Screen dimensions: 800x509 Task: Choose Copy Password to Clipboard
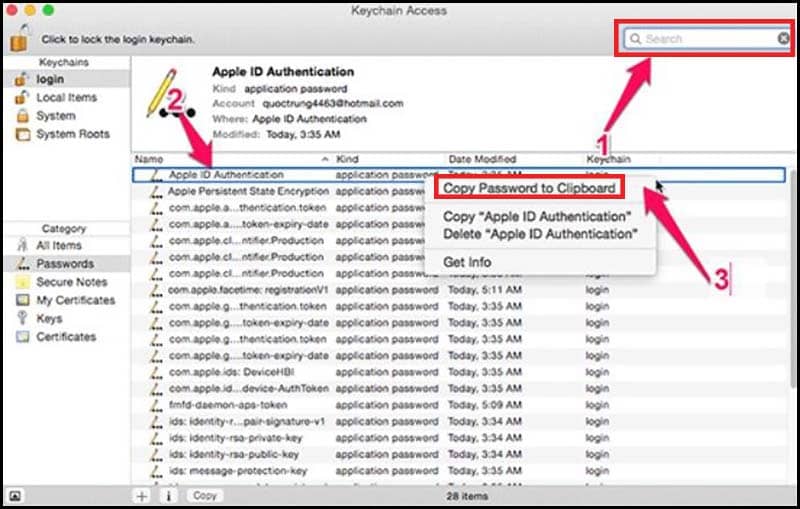pos(529,187)
